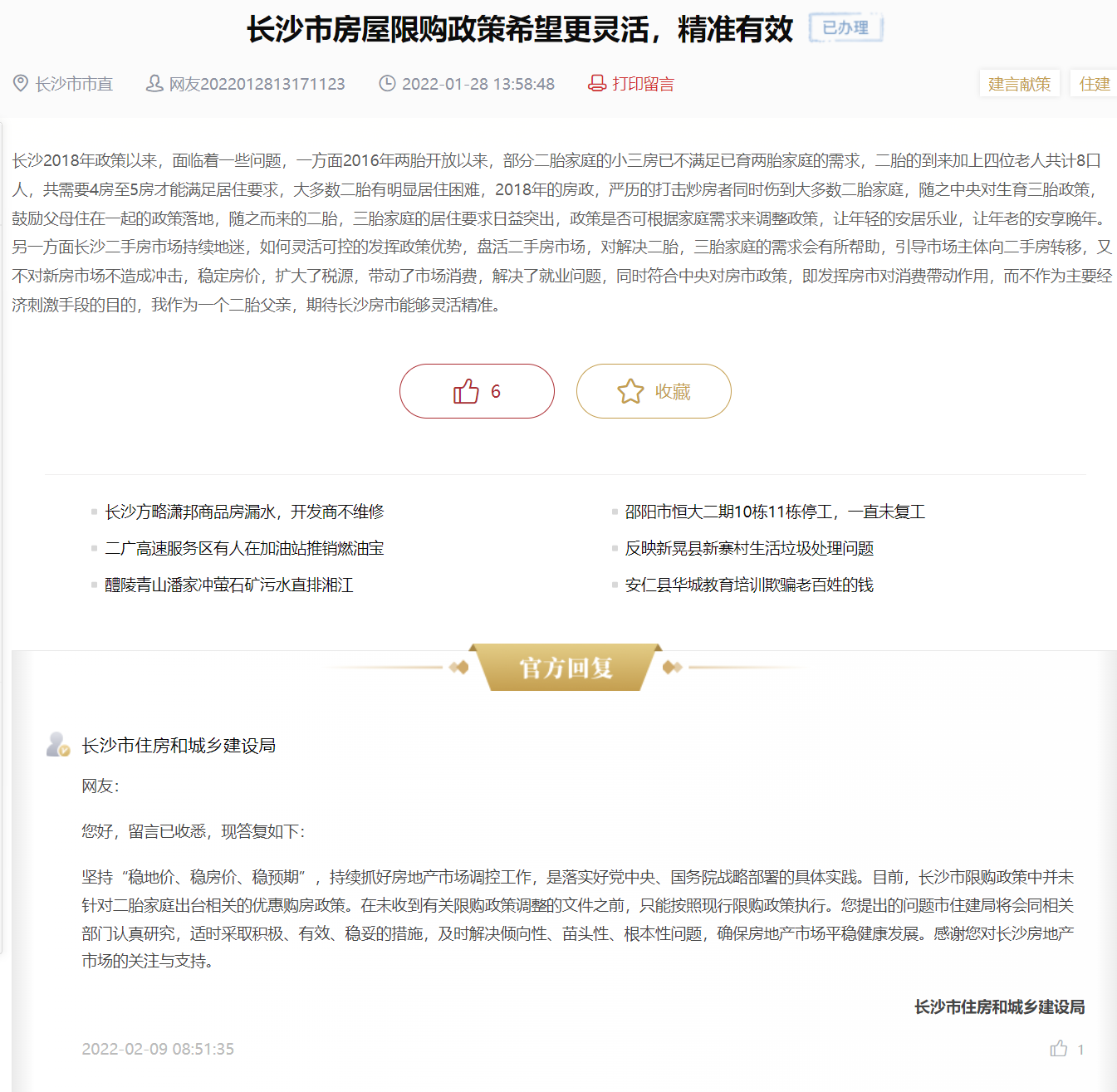Click the location pin icon beside 长沙市市直
Screen dimensions: 1117x1092
[21, 83]
